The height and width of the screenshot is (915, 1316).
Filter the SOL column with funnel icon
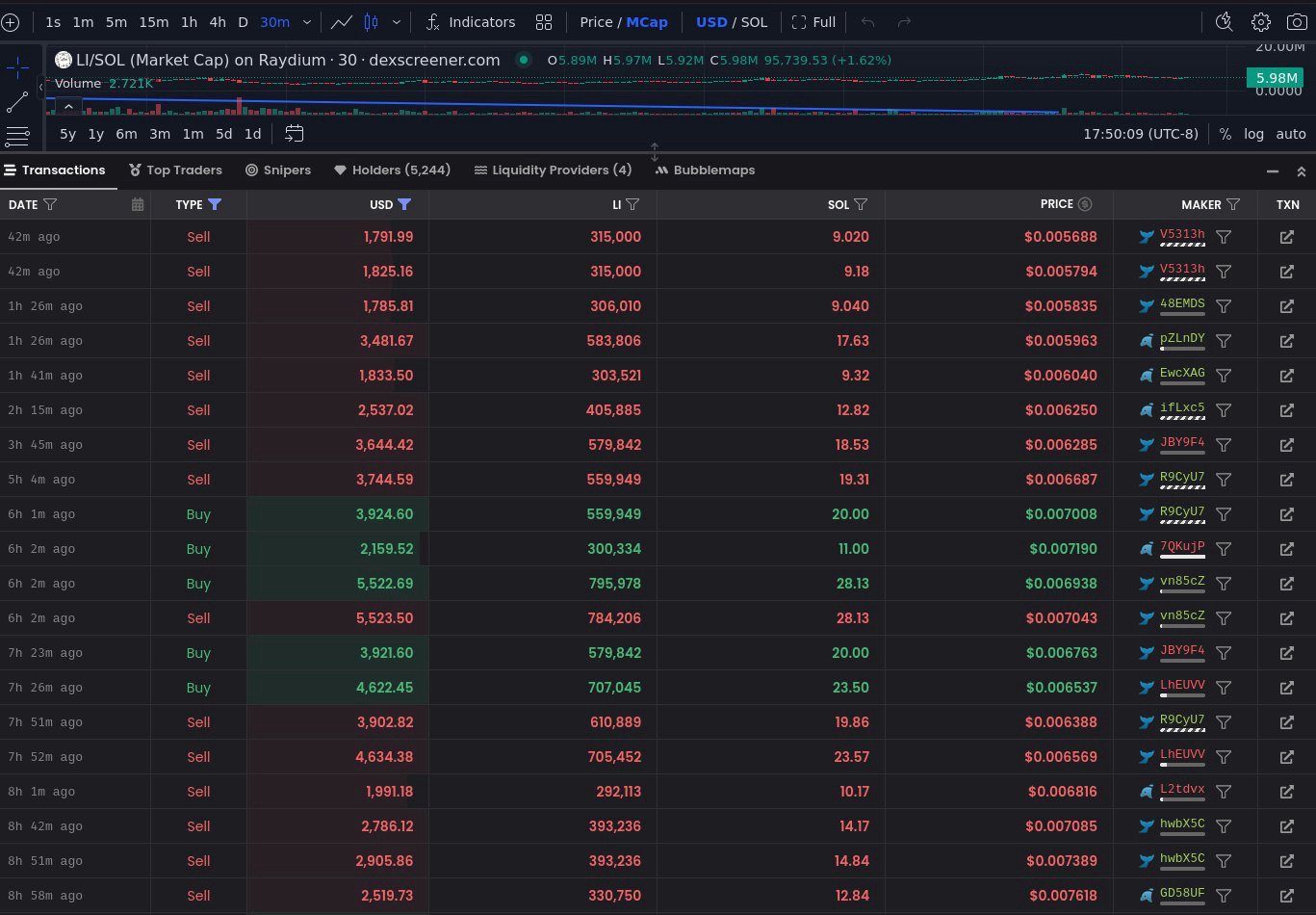[861, 204]
